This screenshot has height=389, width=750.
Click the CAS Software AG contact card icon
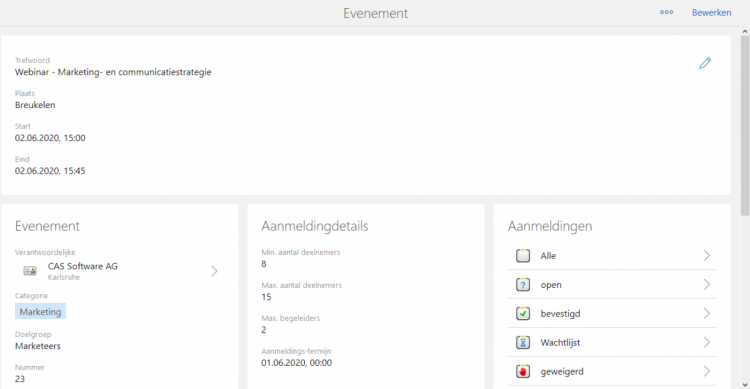(30, 271)
